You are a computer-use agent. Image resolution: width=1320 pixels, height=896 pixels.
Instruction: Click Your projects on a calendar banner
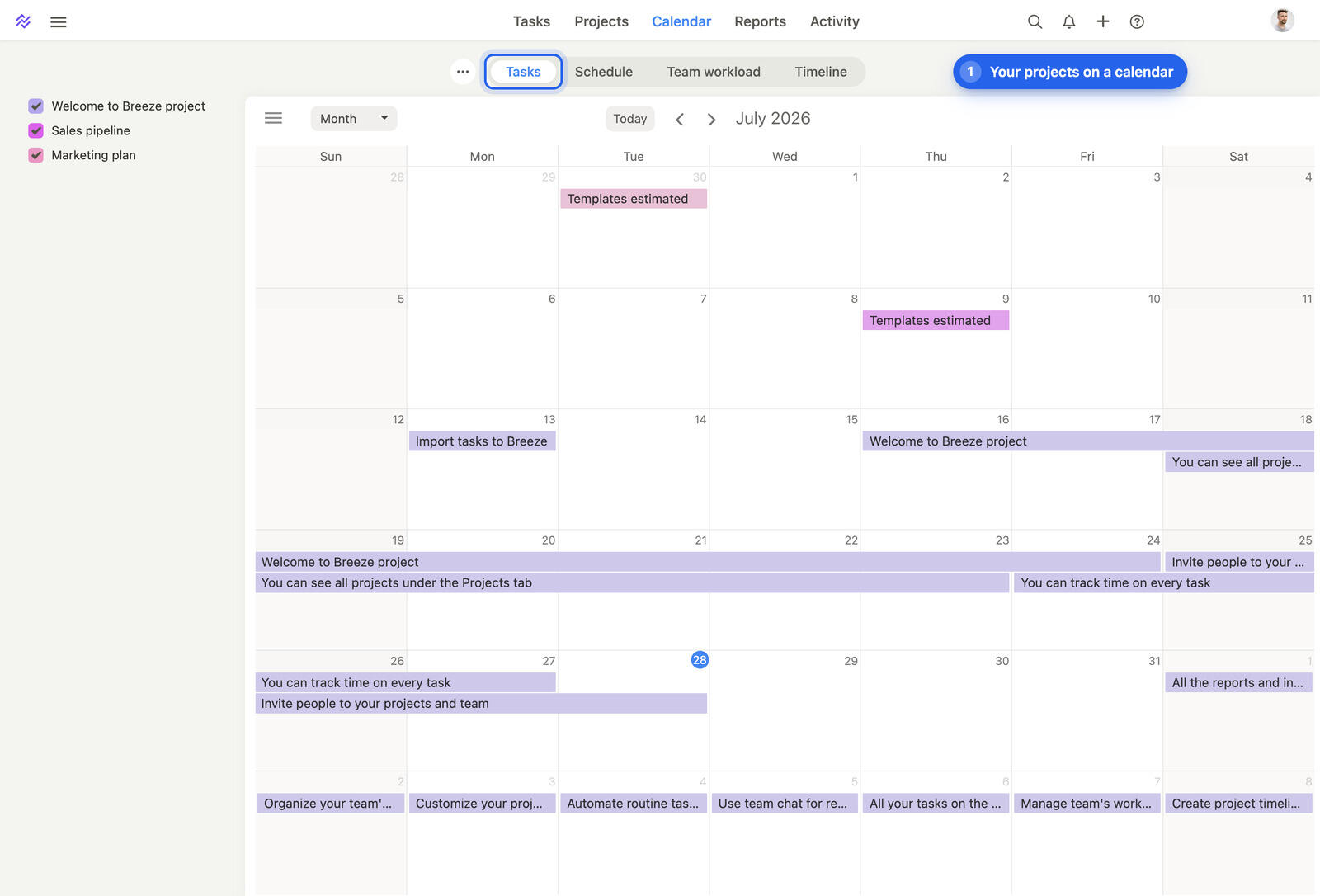click(1070, 72)
